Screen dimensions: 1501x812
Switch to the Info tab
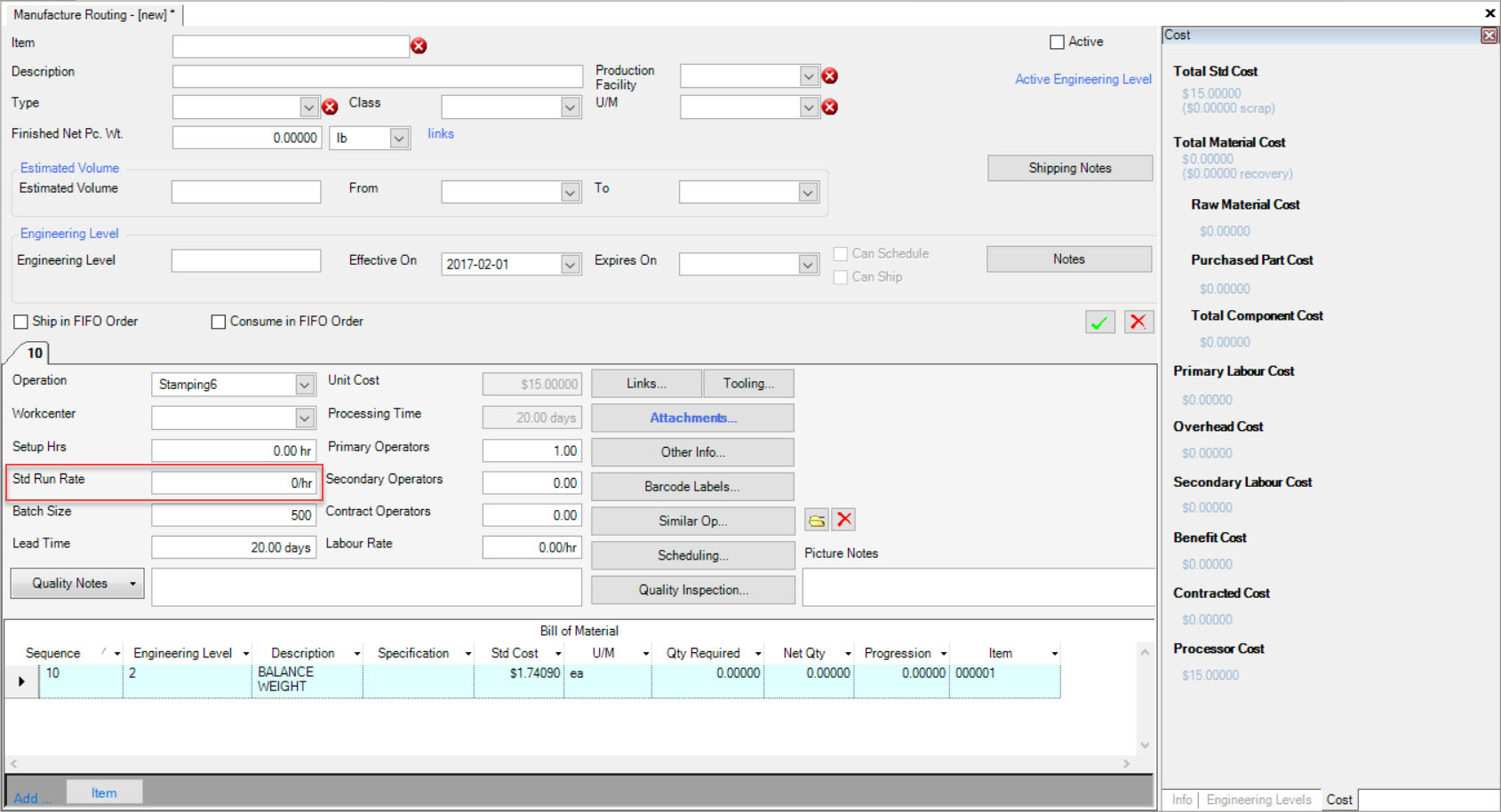[1182, 800]
